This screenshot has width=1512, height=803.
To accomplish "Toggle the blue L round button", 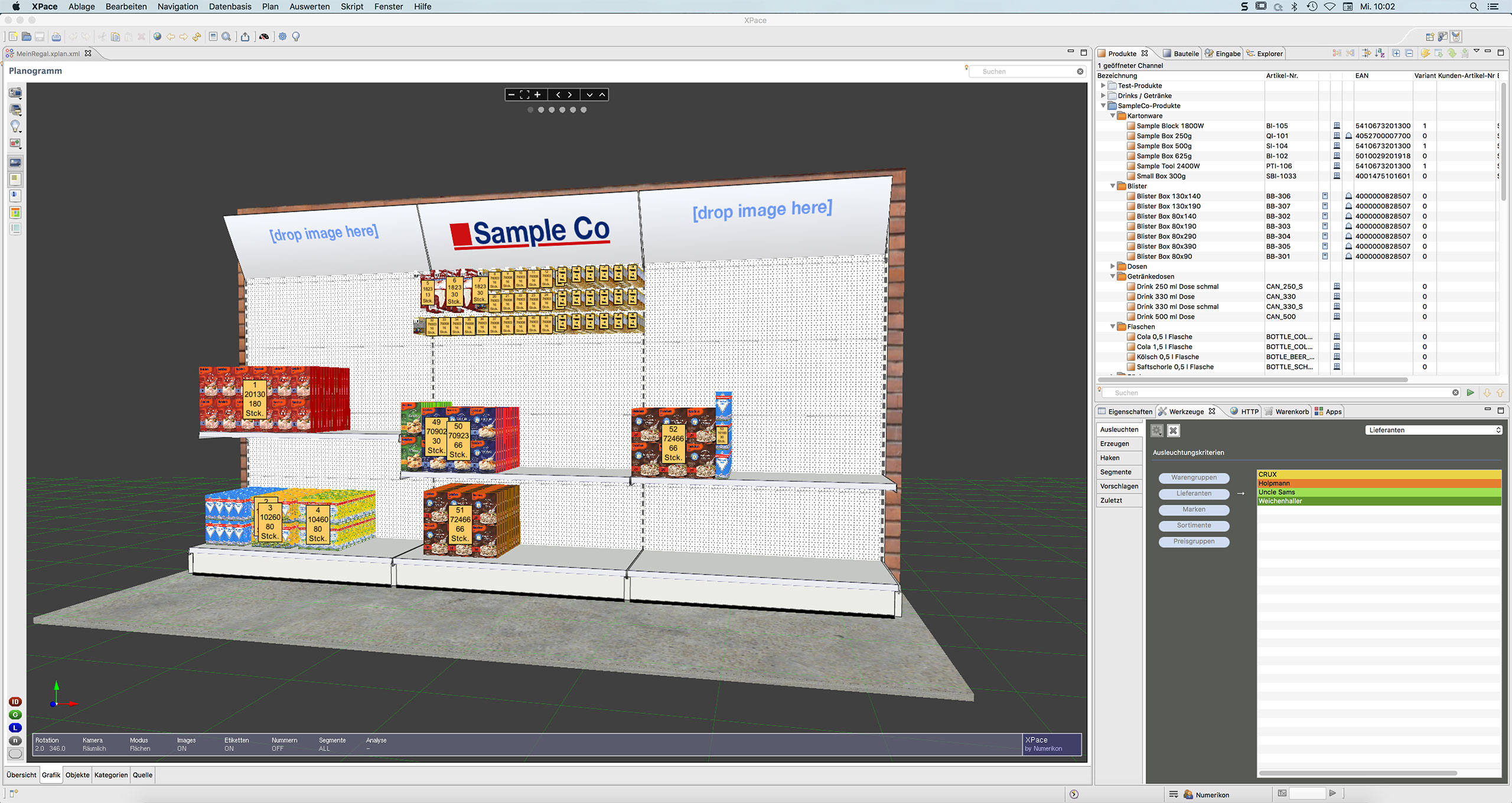I will click(x=15, y=727).
